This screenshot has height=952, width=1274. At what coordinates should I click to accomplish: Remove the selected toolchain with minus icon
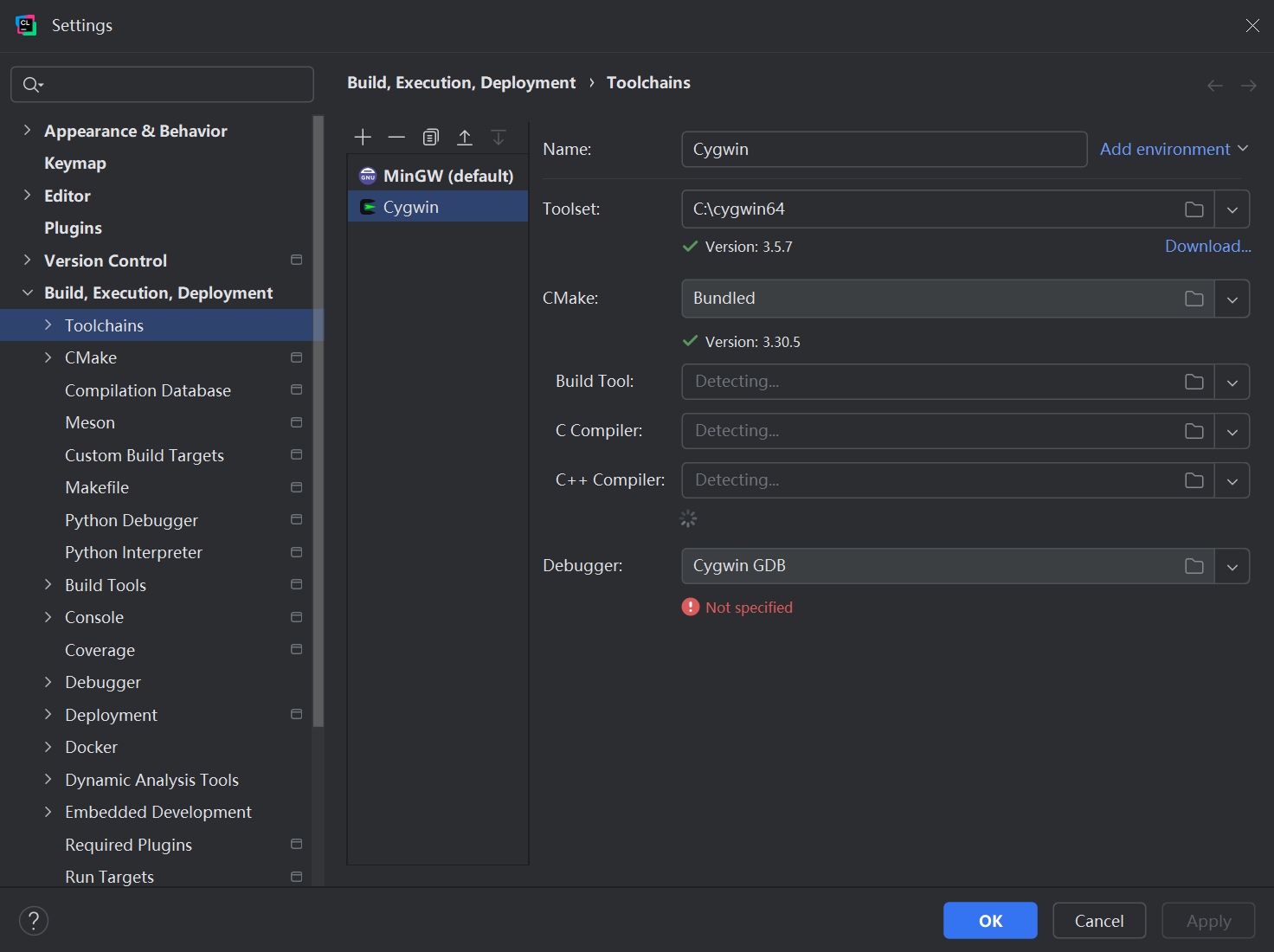click(396, 137)
